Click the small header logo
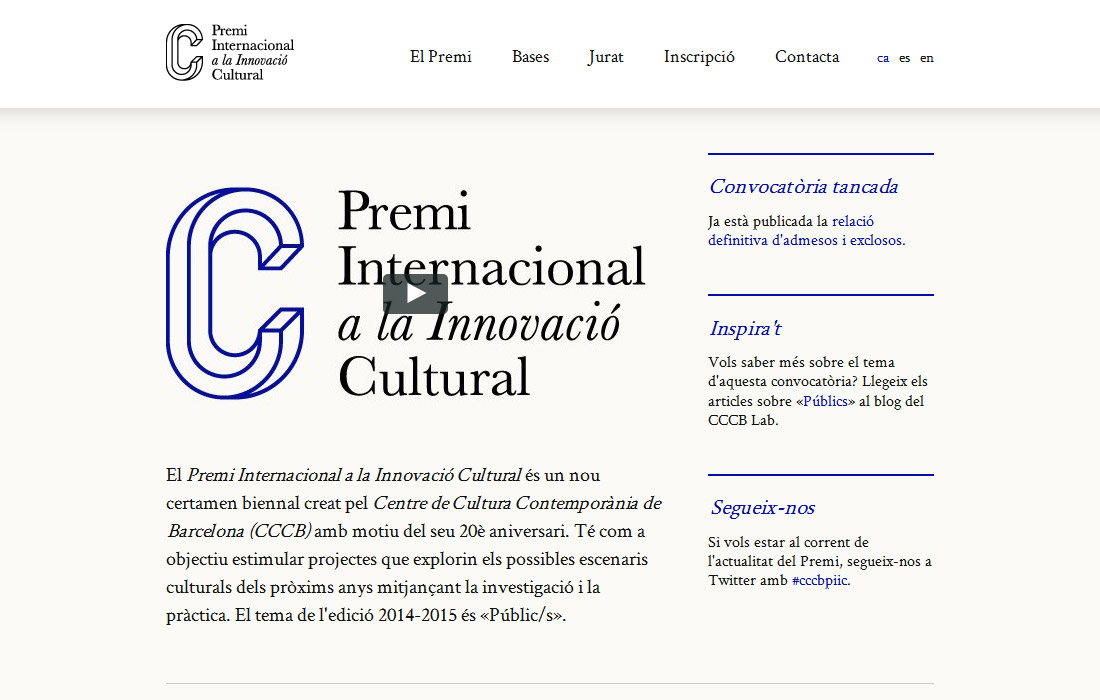Viewport: 1100px width, 700px height. pos(230,53)
